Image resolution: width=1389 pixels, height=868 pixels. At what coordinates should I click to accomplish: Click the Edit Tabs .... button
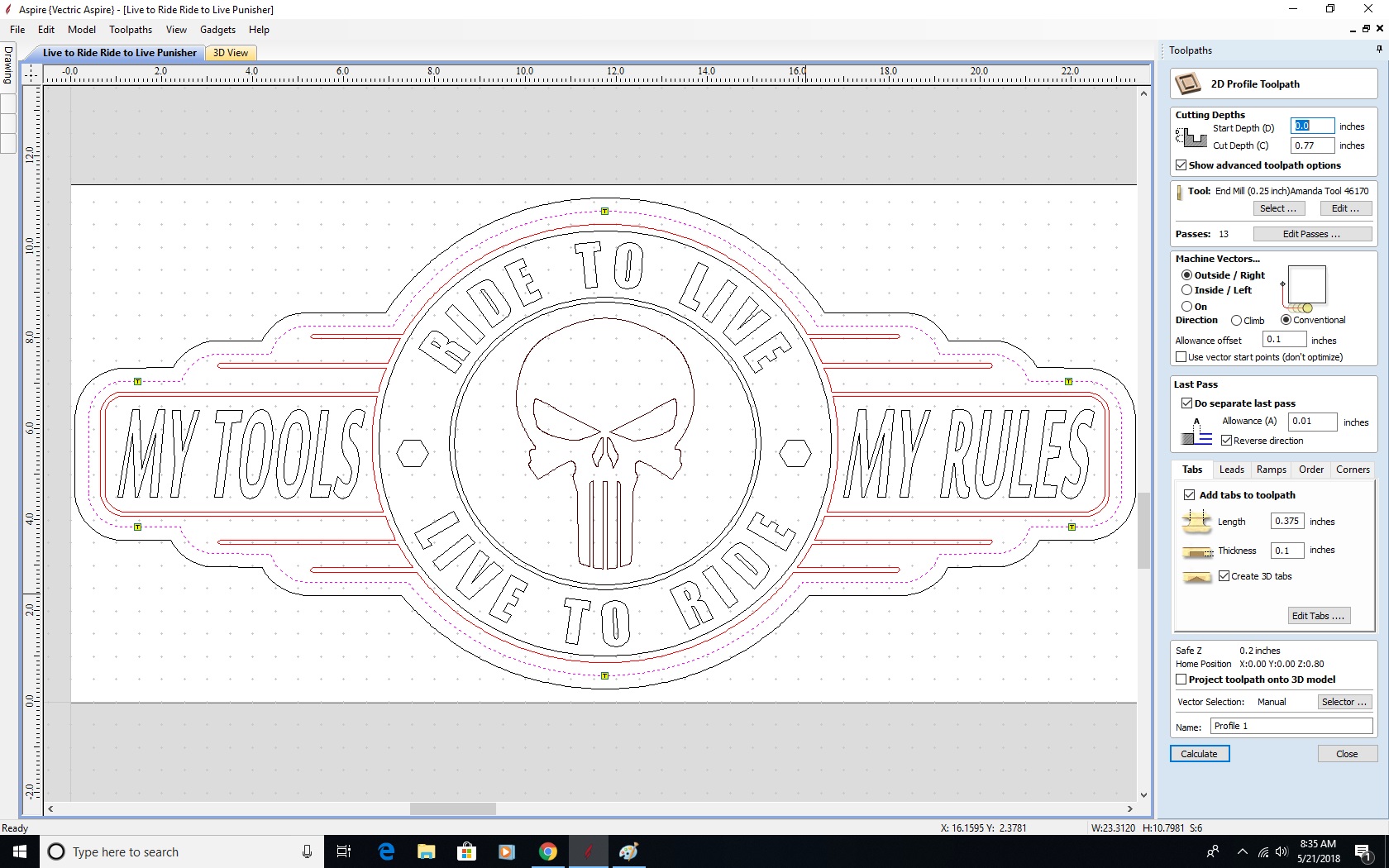(x=1318, y=616)
